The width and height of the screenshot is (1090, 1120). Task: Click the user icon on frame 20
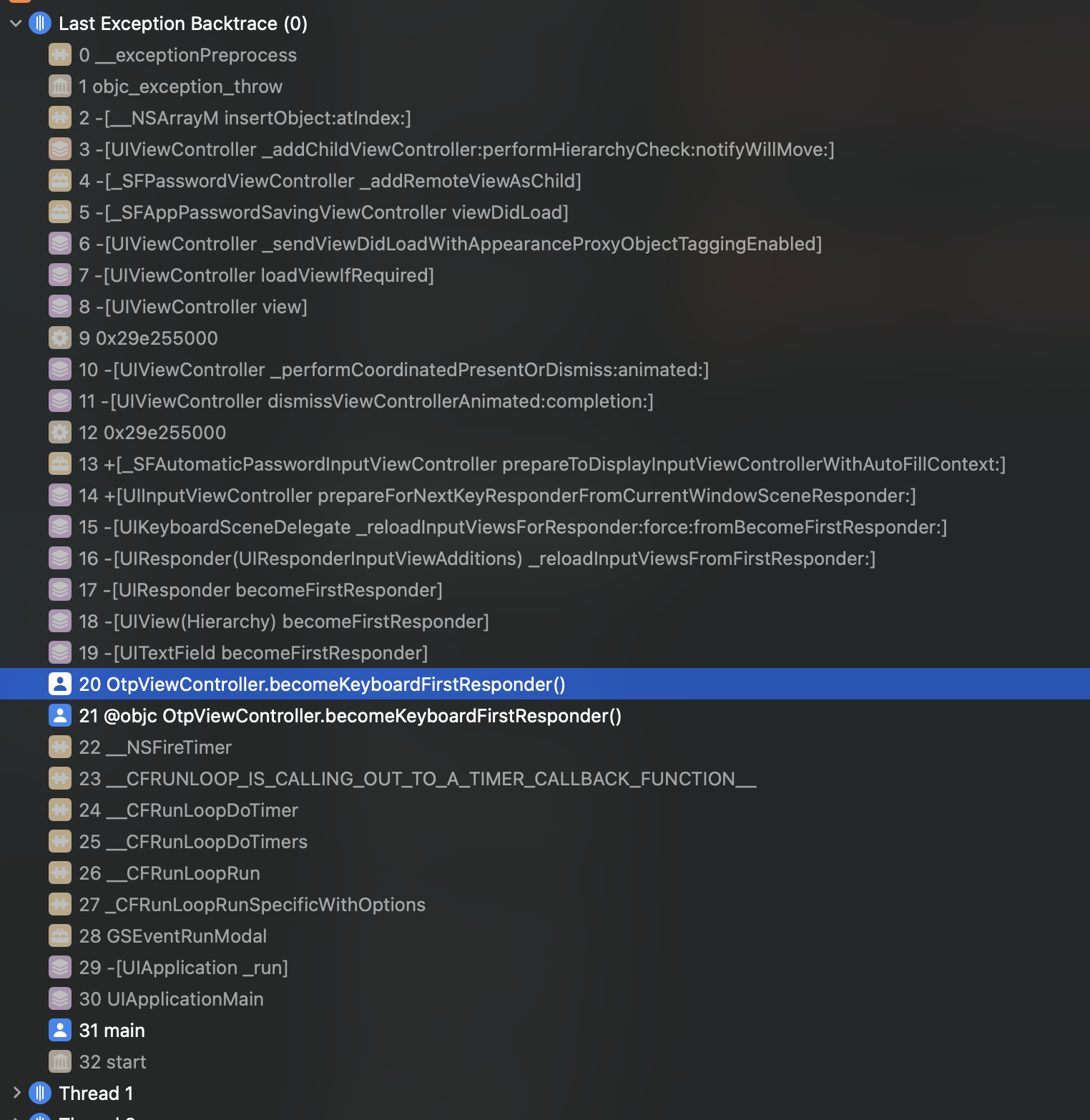60,684
